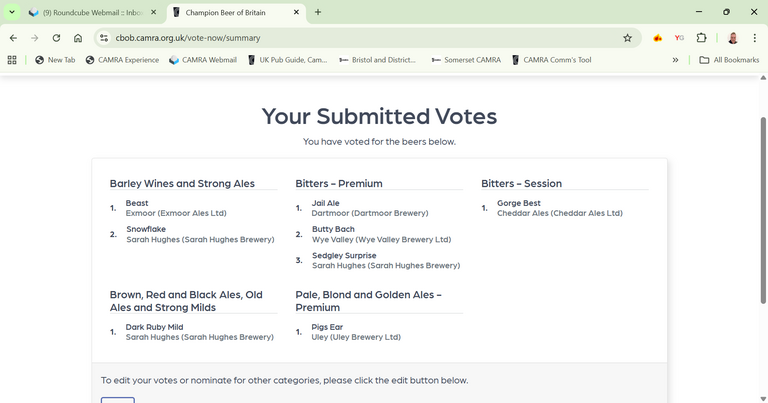Close the Champion Beer of Britain tab
Screen dimensions: 768x403
click(296, 13)
